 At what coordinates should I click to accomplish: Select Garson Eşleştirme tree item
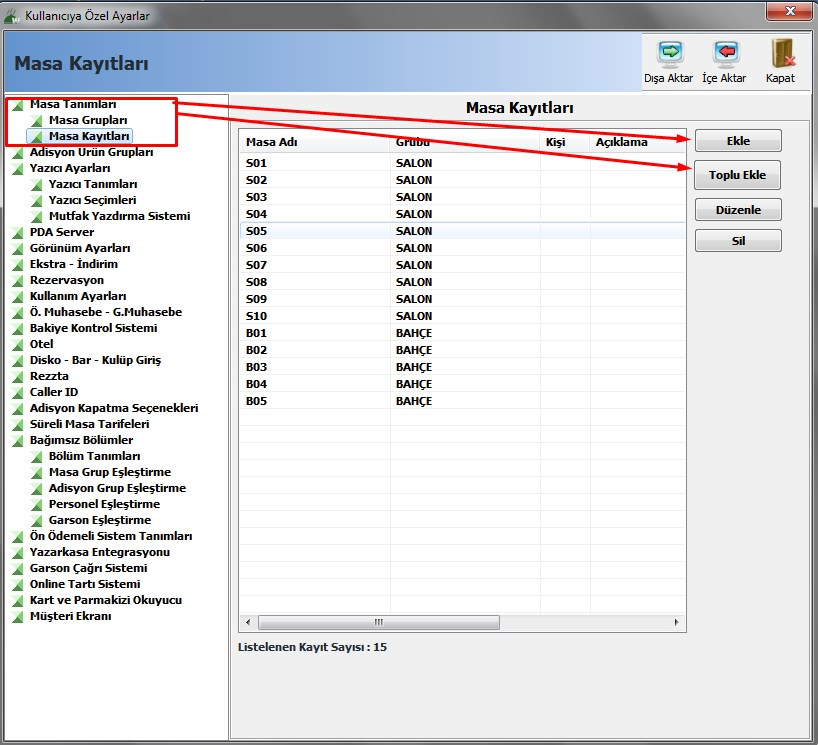[100, 520]
